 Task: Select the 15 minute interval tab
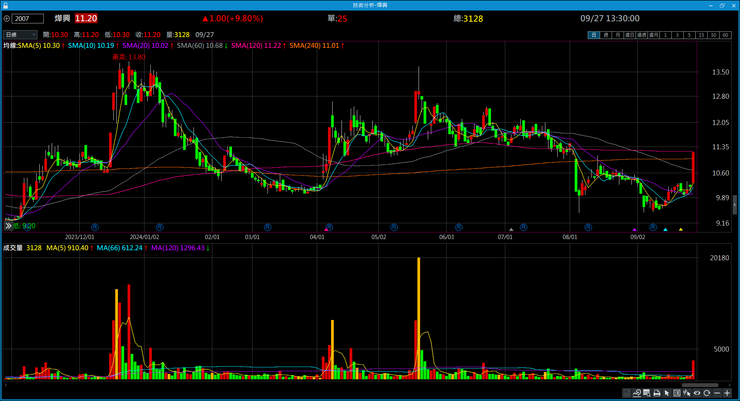tap(701, 35)
